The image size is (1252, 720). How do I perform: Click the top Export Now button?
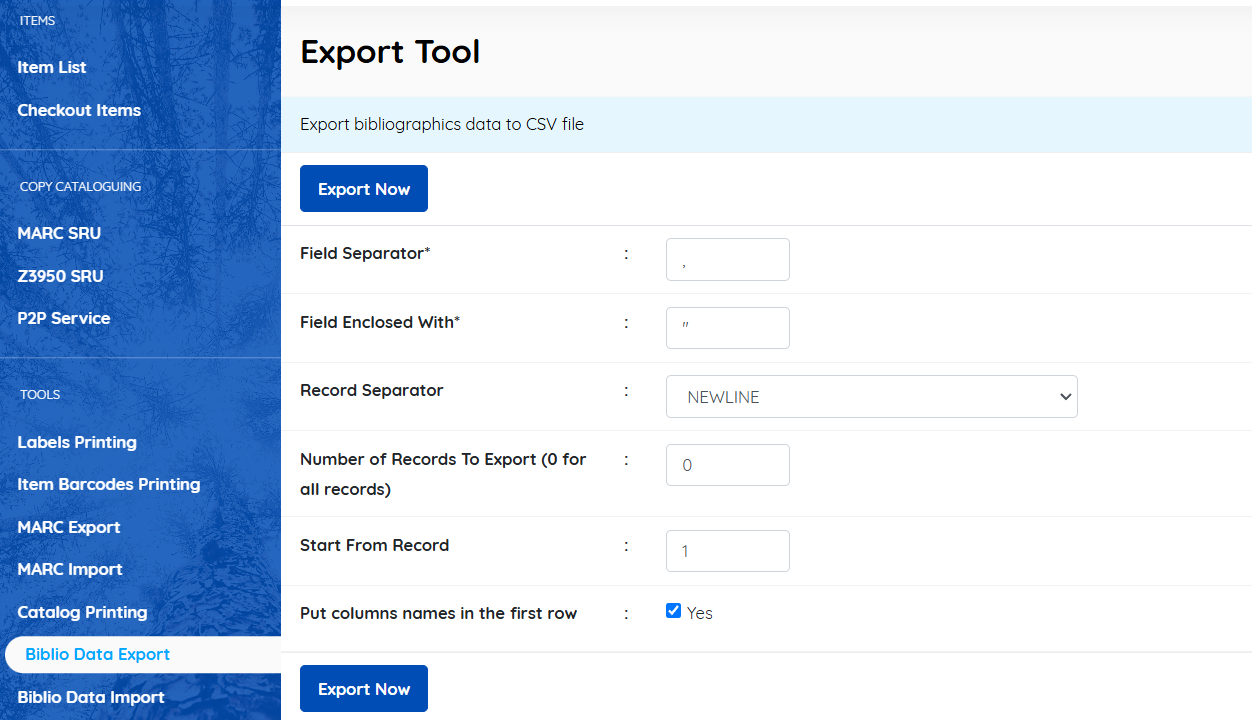pos(363,188)
